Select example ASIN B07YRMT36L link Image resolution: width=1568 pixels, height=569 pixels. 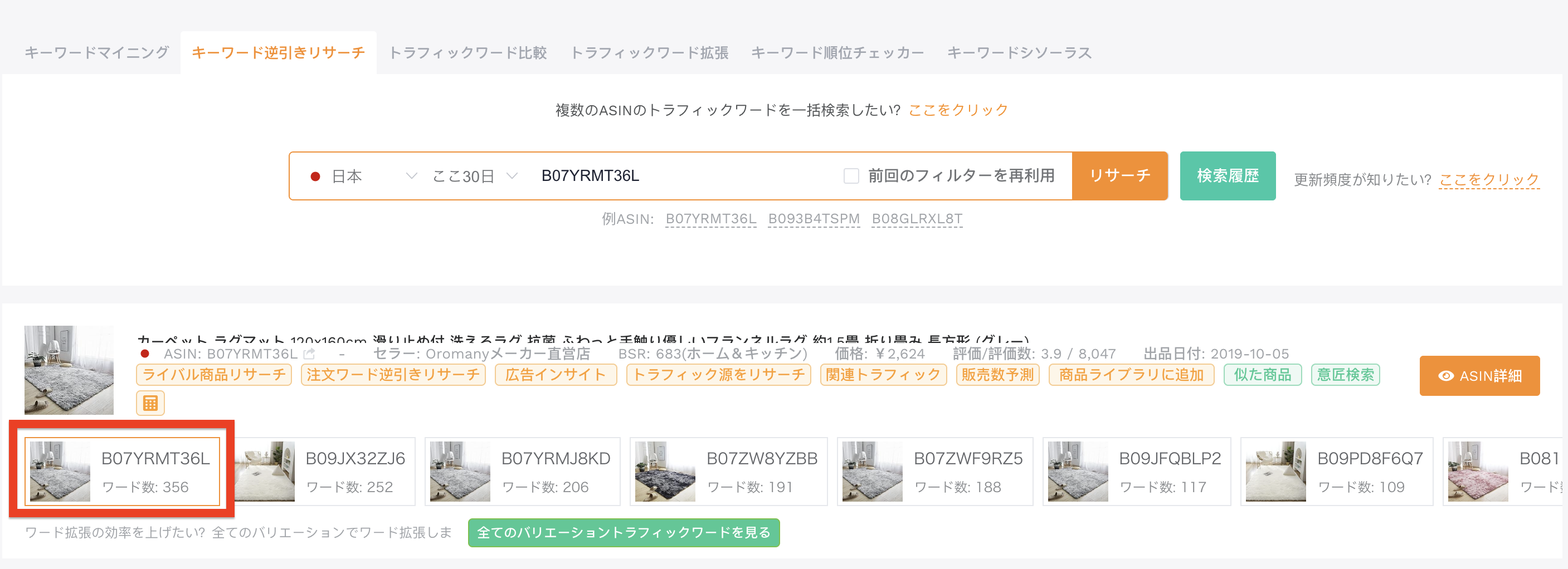[x=710, y=219]
